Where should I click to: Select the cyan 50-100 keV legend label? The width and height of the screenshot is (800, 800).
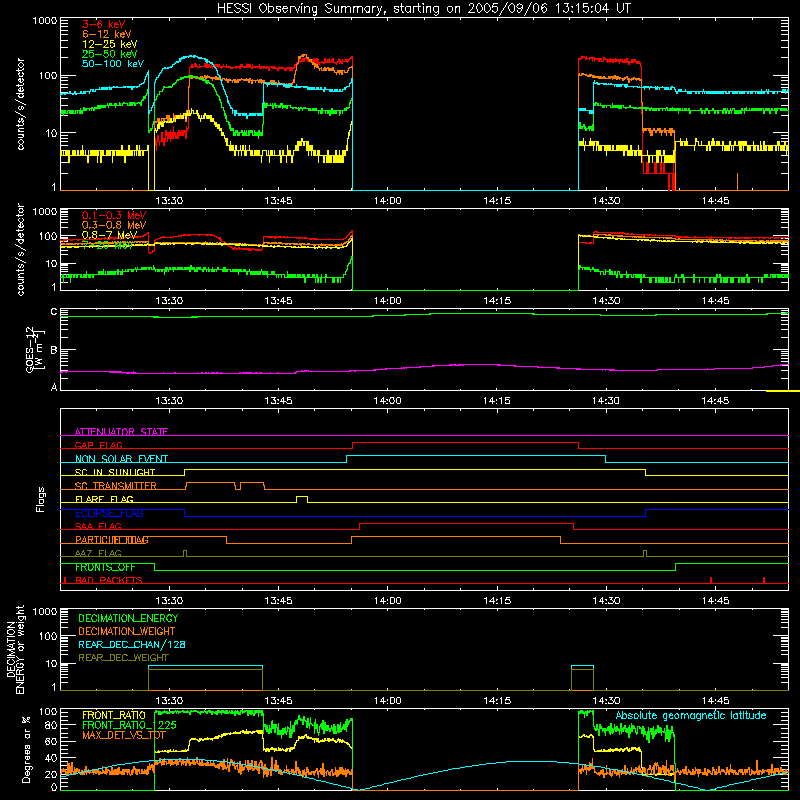tap(112, 64)
